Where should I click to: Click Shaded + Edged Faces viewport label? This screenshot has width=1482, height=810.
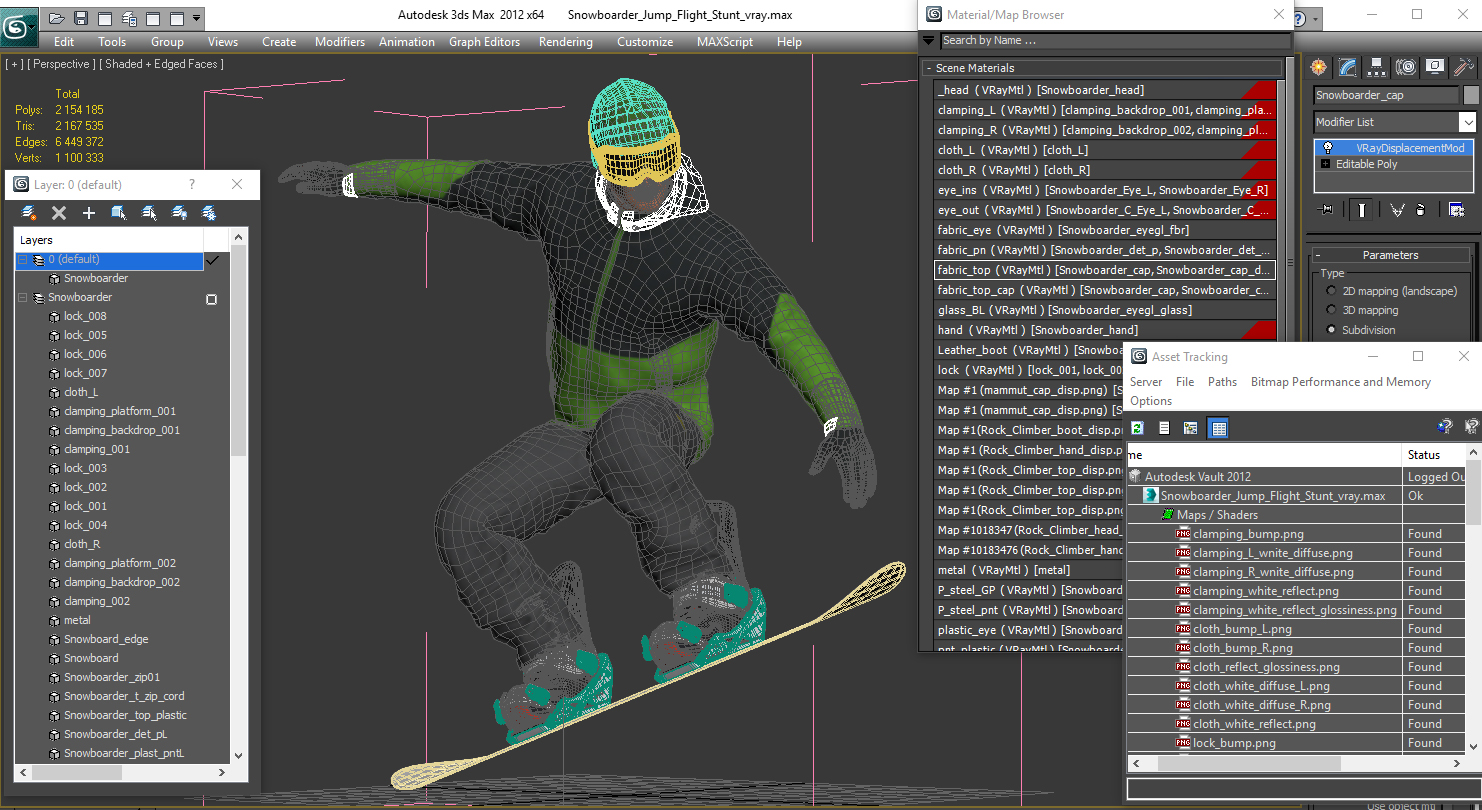tap(162, 64)
